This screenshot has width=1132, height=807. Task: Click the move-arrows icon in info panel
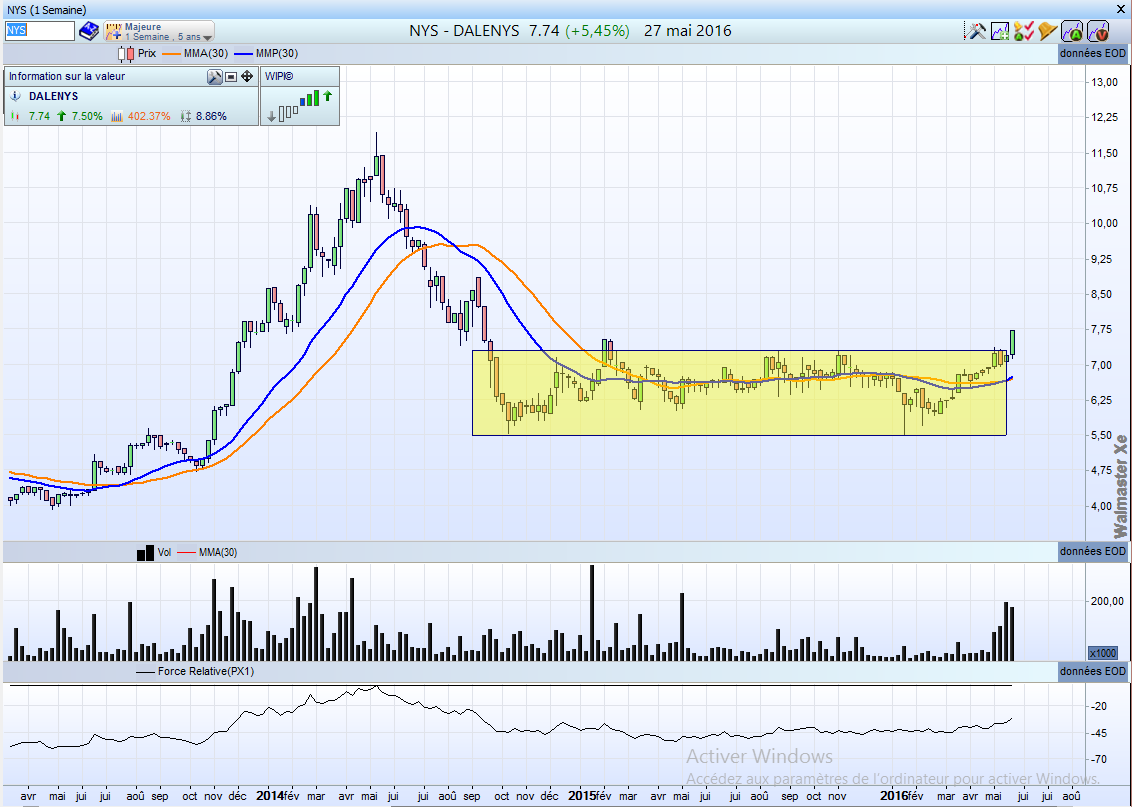click(246, 76)
